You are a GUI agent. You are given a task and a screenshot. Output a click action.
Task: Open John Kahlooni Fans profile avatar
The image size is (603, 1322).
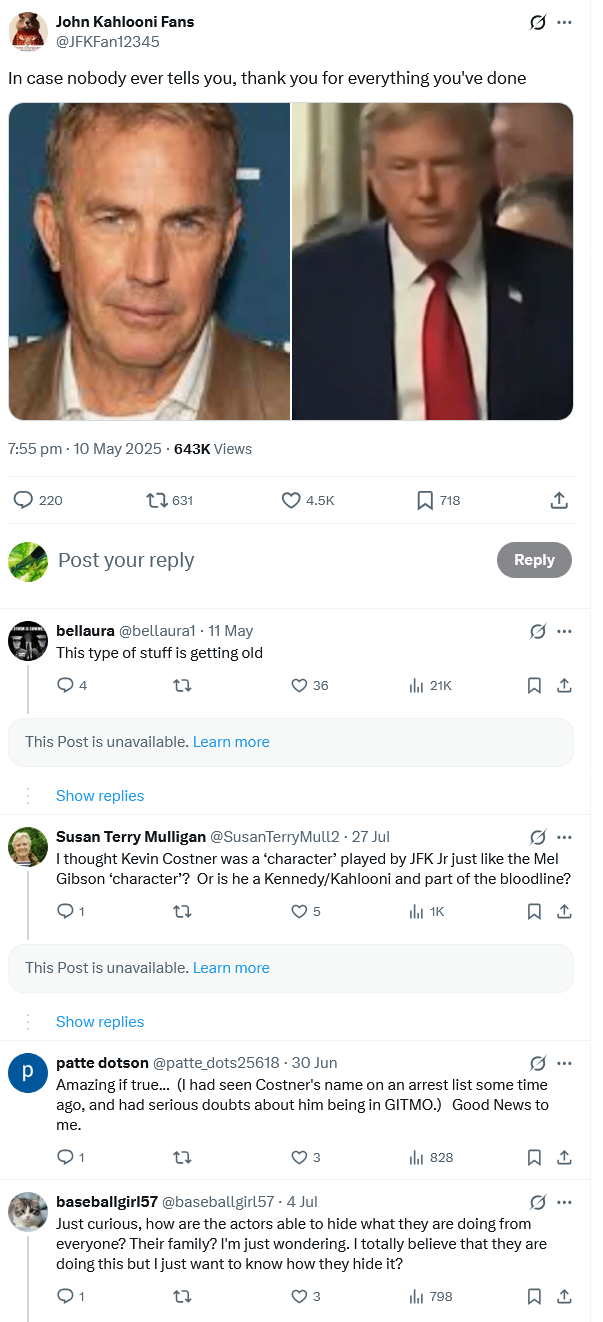28,31
